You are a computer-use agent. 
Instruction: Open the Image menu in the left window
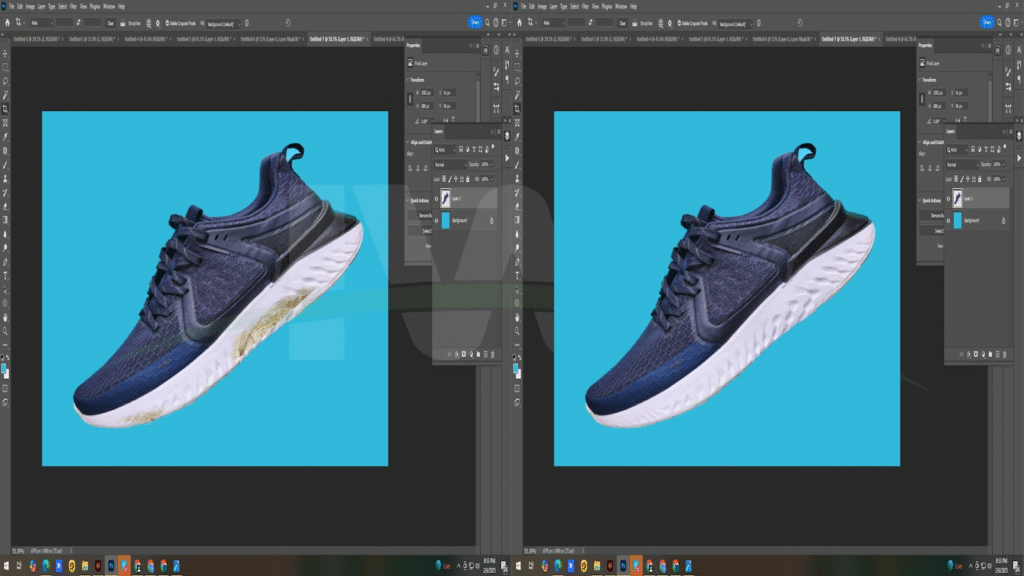pyautogui.click(x=30, y=7)
